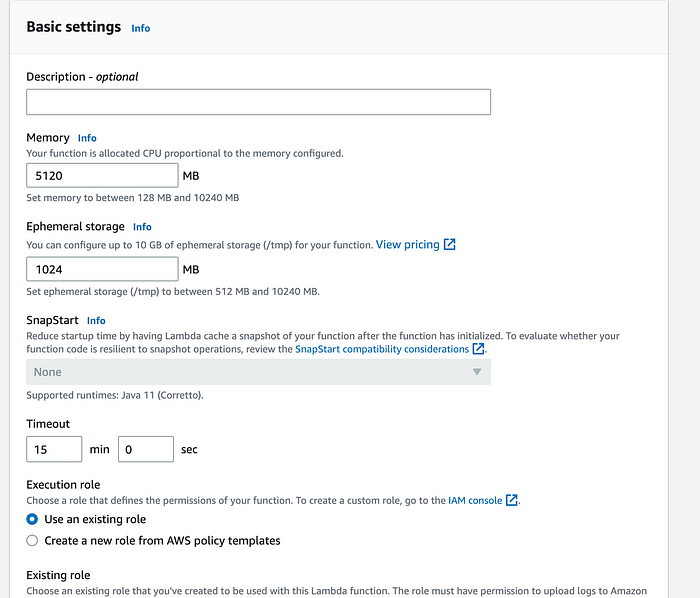Select Use an existing role option

click(32, 519)
